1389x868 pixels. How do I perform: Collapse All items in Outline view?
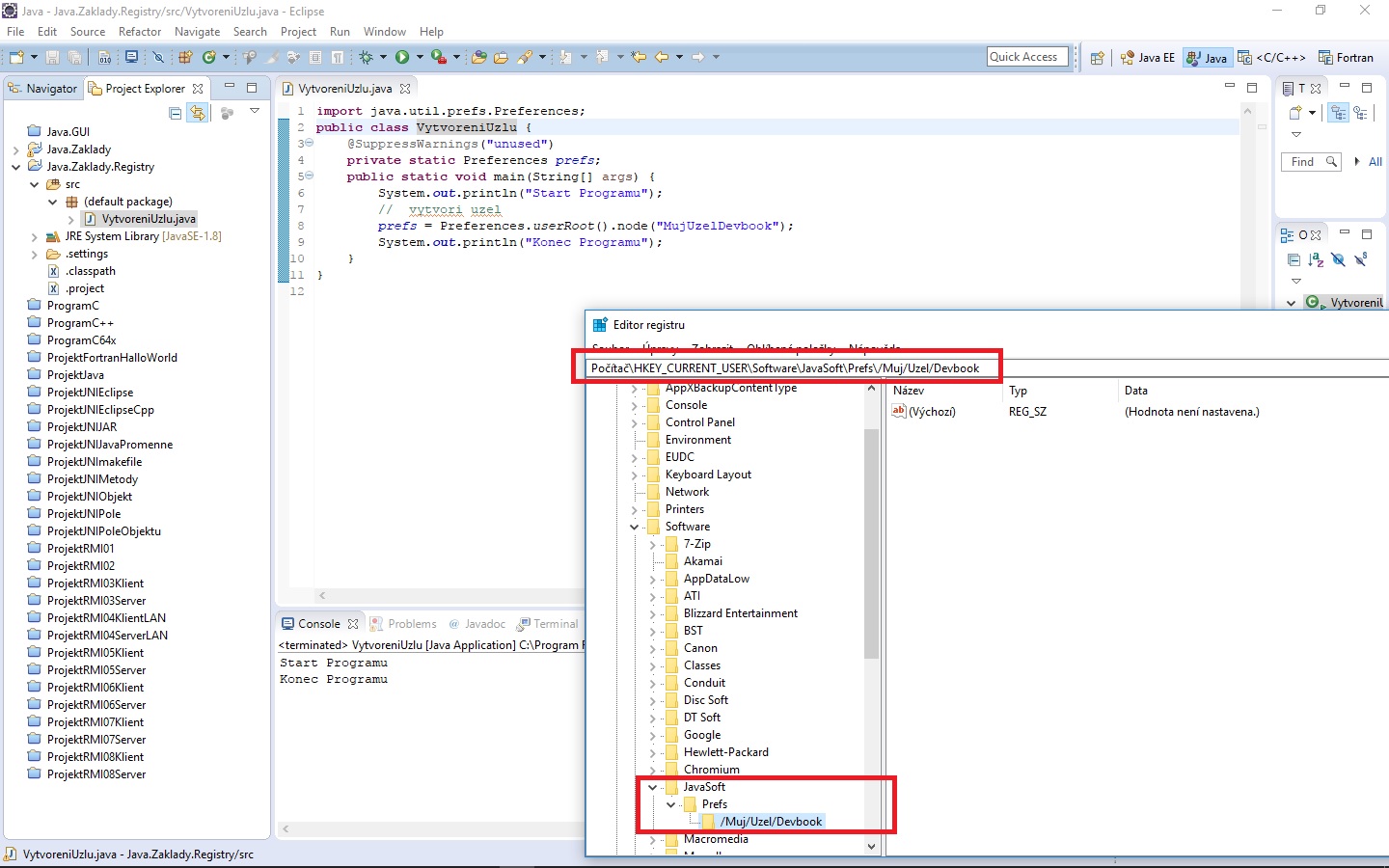(1294, 259)
